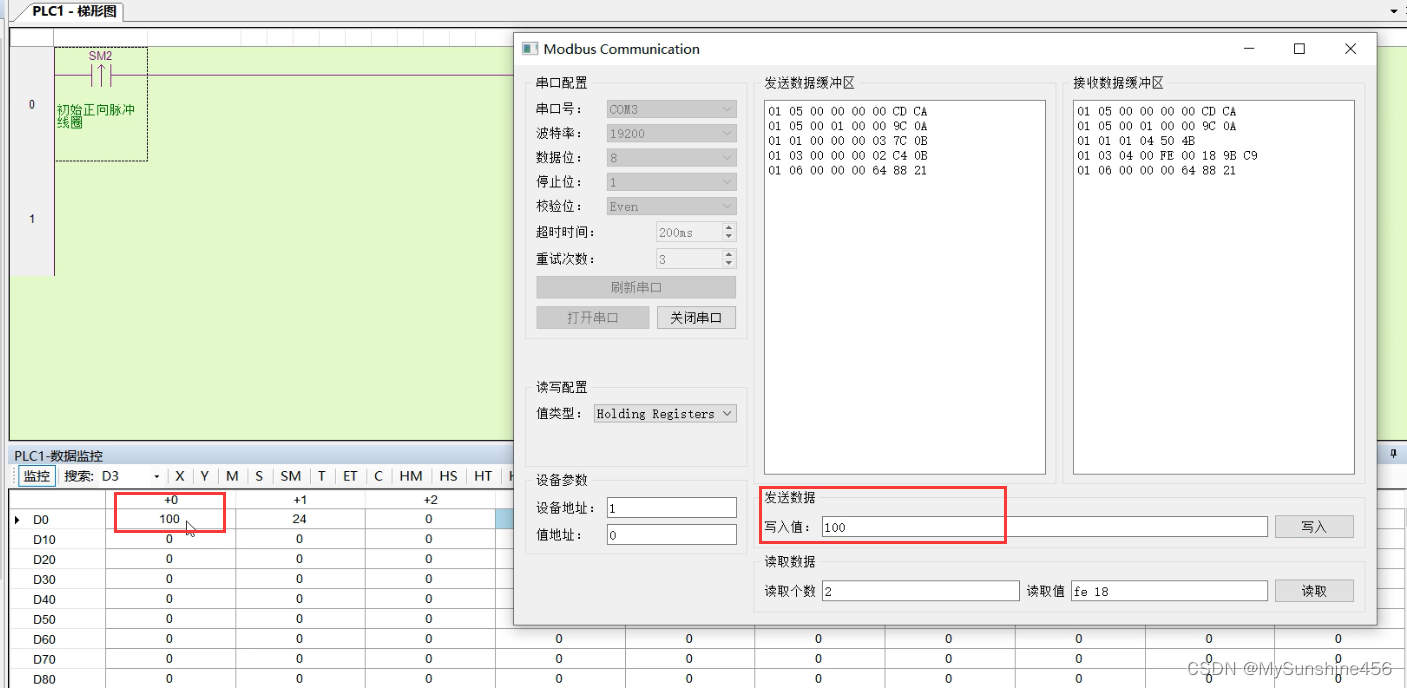Viewport: 1407px width, 688px height.
Task: Select the D20 row header
Action: click(x=57, y=559)
